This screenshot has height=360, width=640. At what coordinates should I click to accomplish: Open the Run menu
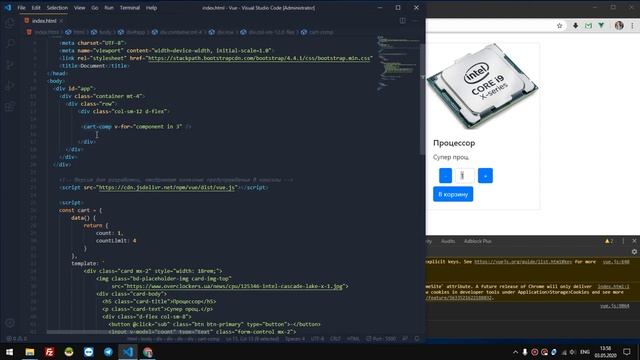pos(109,8)
